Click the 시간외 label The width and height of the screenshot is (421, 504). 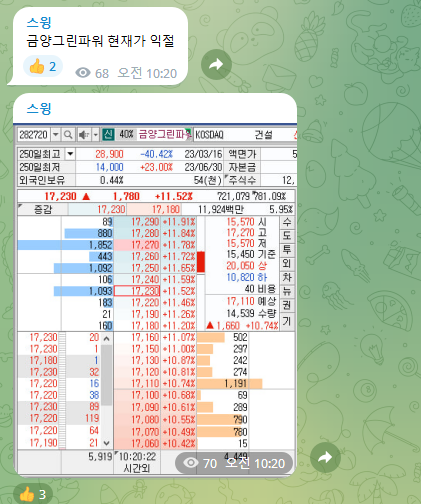click(137, 468)
